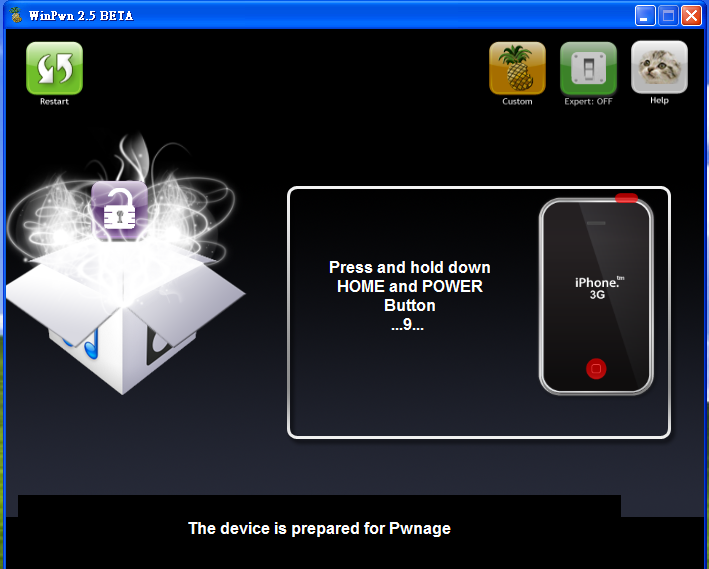Open Help via the cat icon
Screen dimensions: 709x569
click(659, 67)
